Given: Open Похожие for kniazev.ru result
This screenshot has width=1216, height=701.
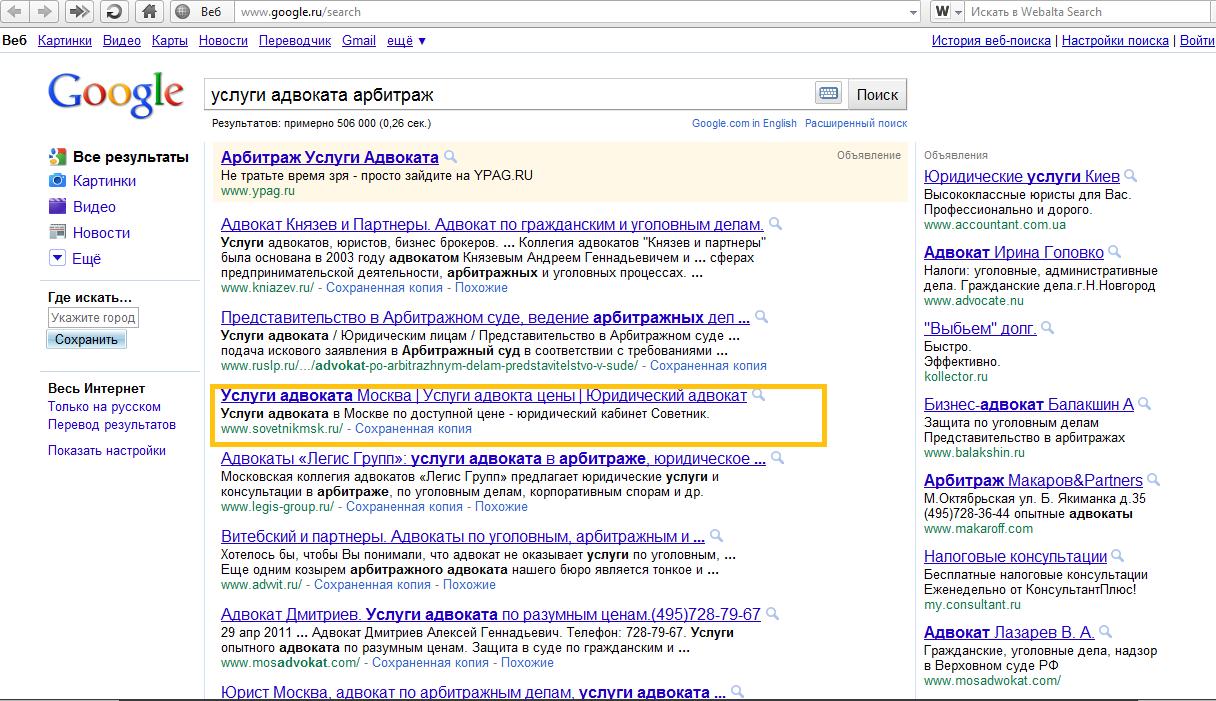Looking at the screenshot, I should click(481, 288).
